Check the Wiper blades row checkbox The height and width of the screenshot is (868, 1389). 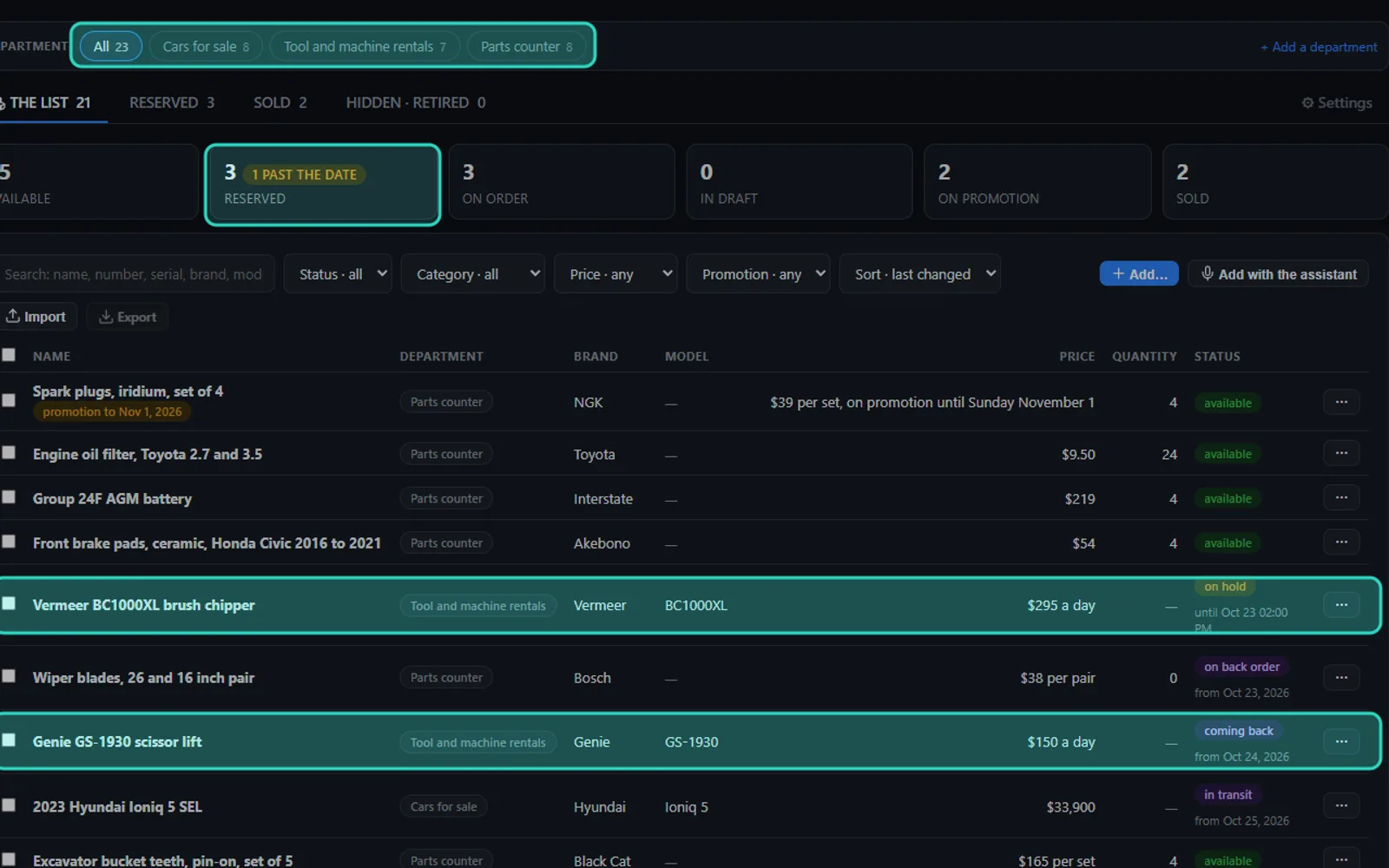[9, 675]
